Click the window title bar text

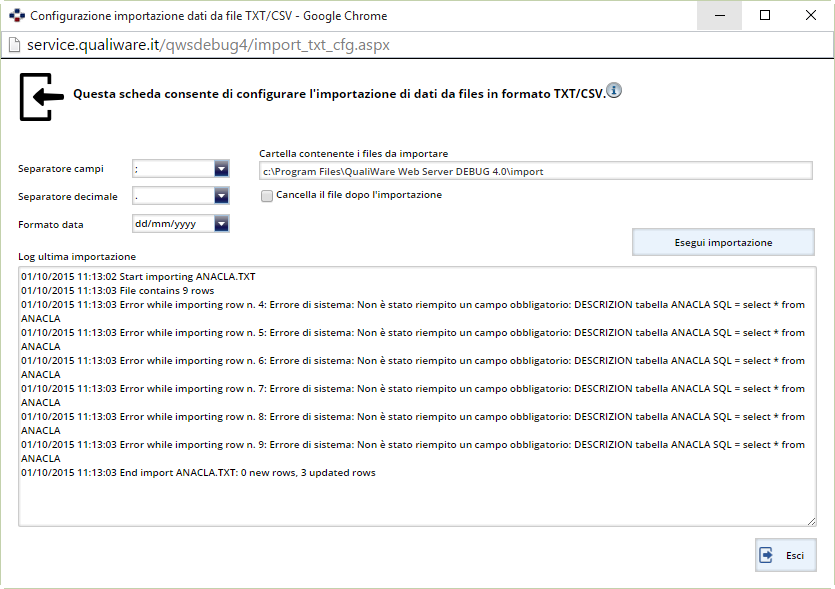point(208,16)
